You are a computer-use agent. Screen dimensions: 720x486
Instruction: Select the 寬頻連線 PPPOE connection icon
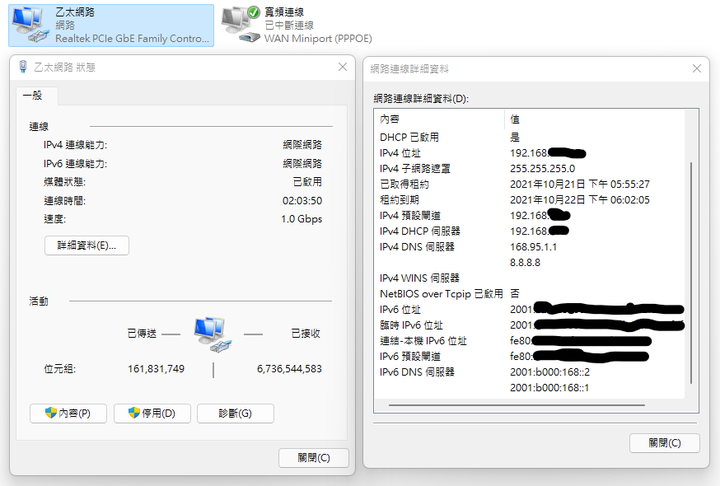(241, 25)
